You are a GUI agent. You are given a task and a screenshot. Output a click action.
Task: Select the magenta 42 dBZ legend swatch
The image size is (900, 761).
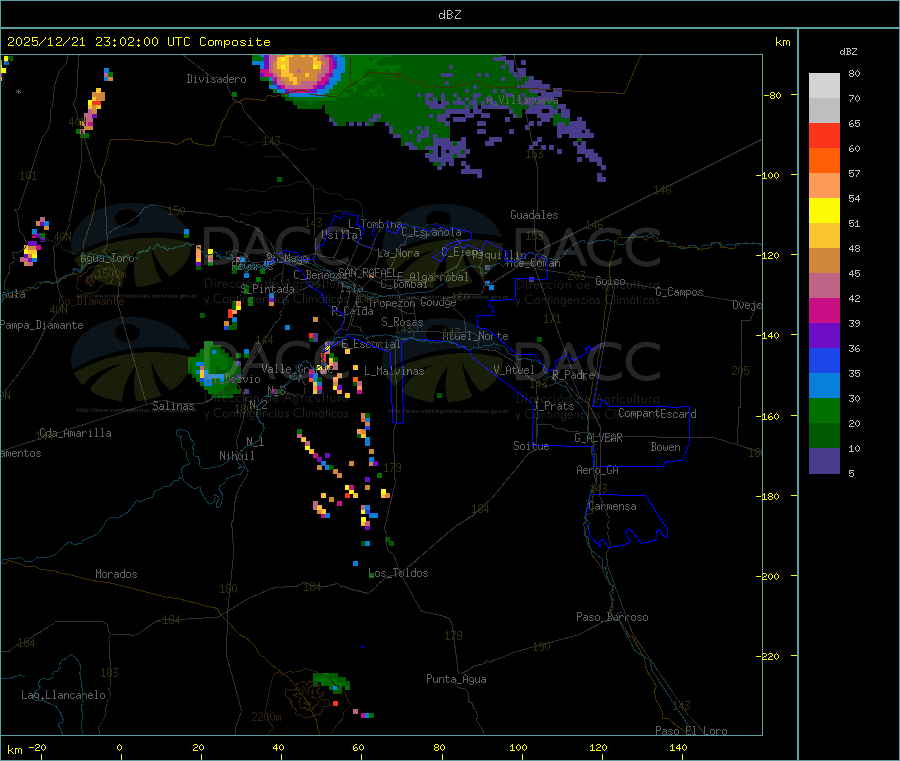point(824,310)
